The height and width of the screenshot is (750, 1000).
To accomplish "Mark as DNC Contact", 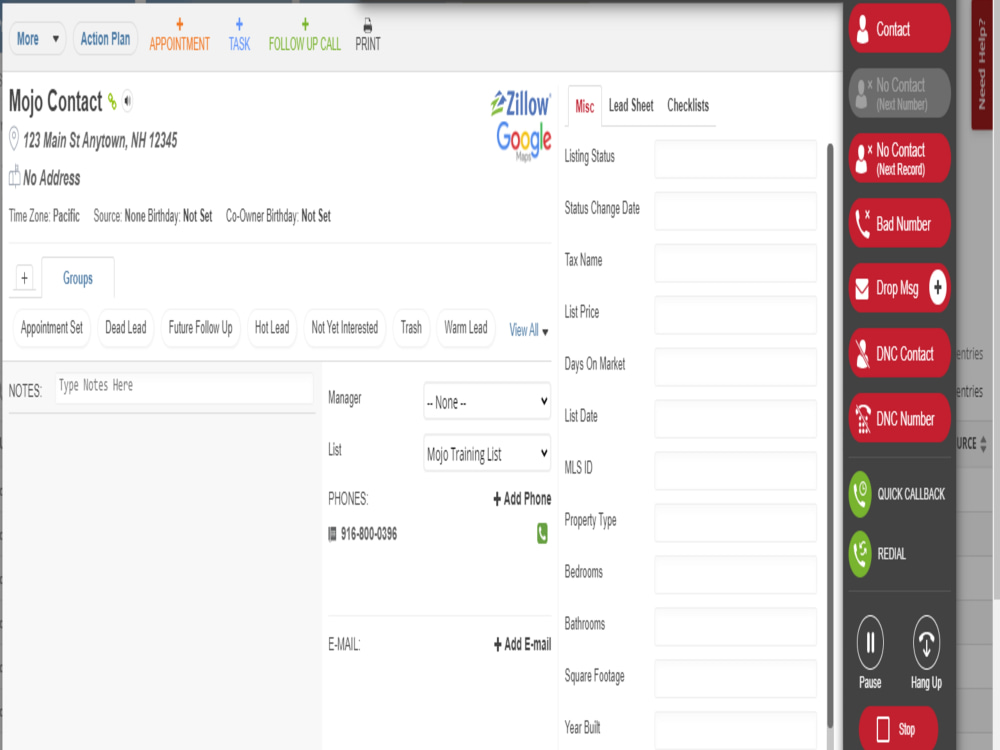I will [x=899, y=353].
